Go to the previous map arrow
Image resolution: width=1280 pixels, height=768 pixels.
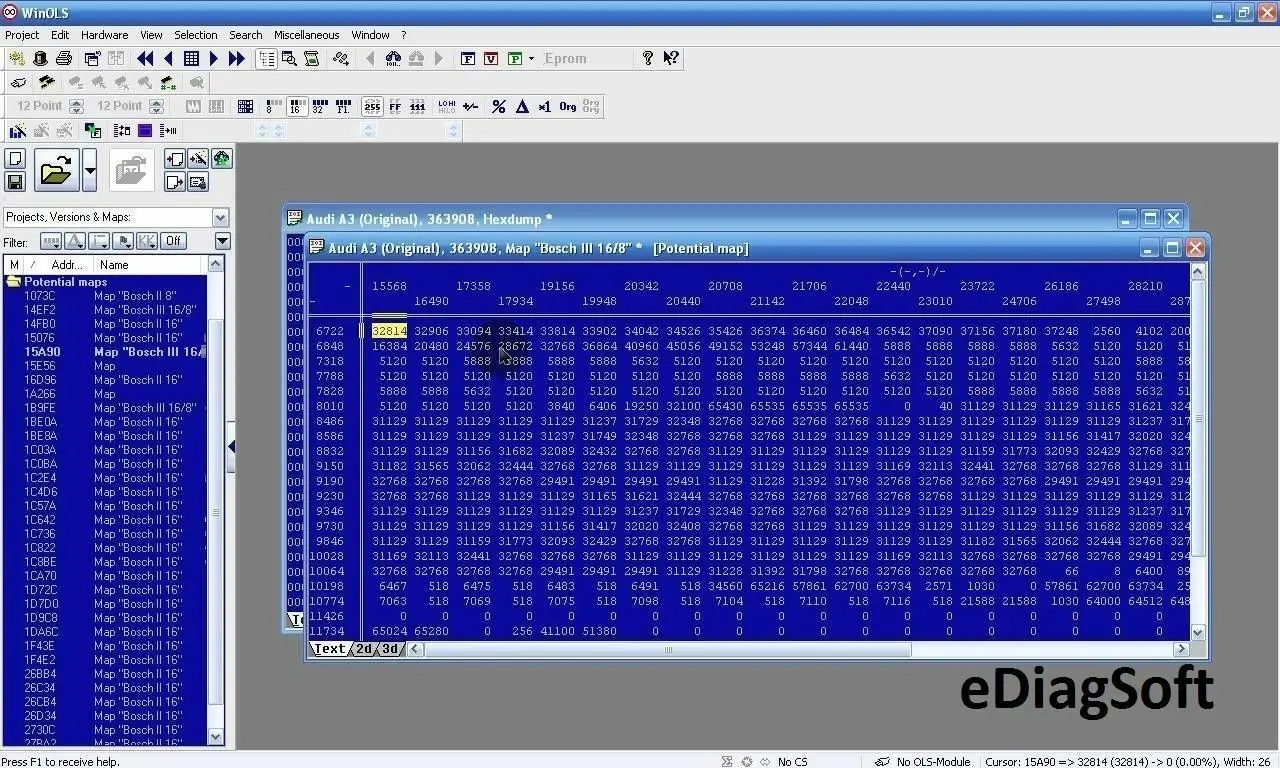[x=169, y=59]
